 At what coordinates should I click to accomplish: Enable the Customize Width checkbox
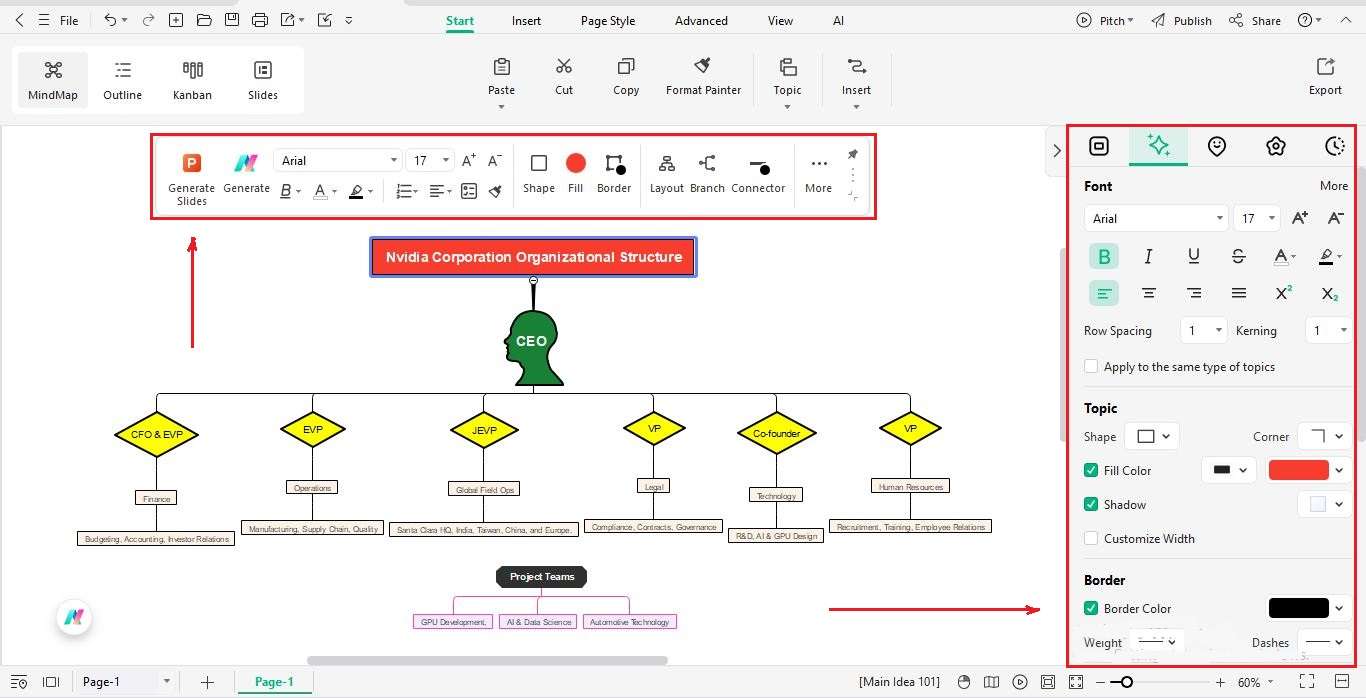point(1091,538)
